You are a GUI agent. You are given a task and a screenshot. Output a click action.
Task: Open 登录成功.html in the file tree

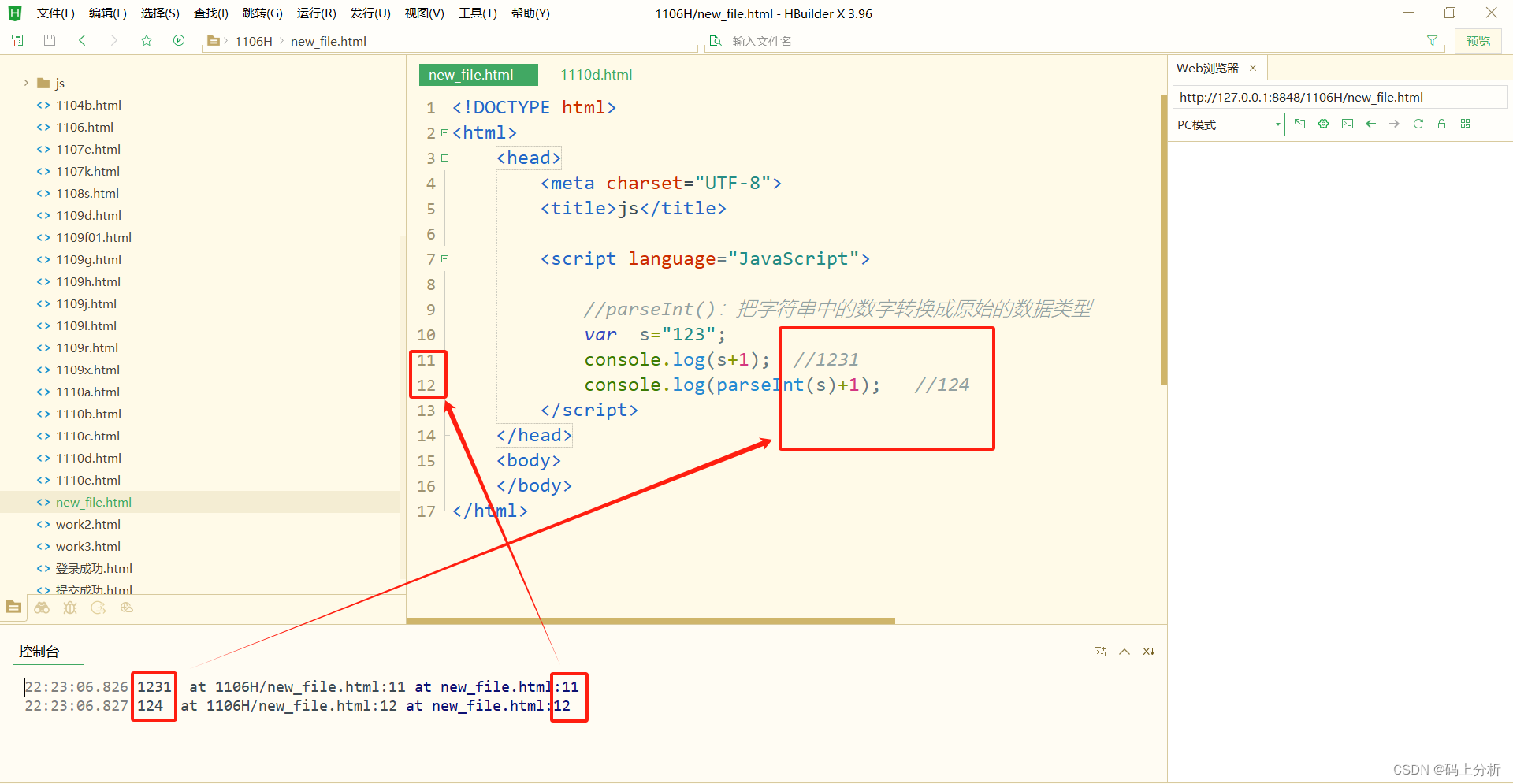pos(94,568)
